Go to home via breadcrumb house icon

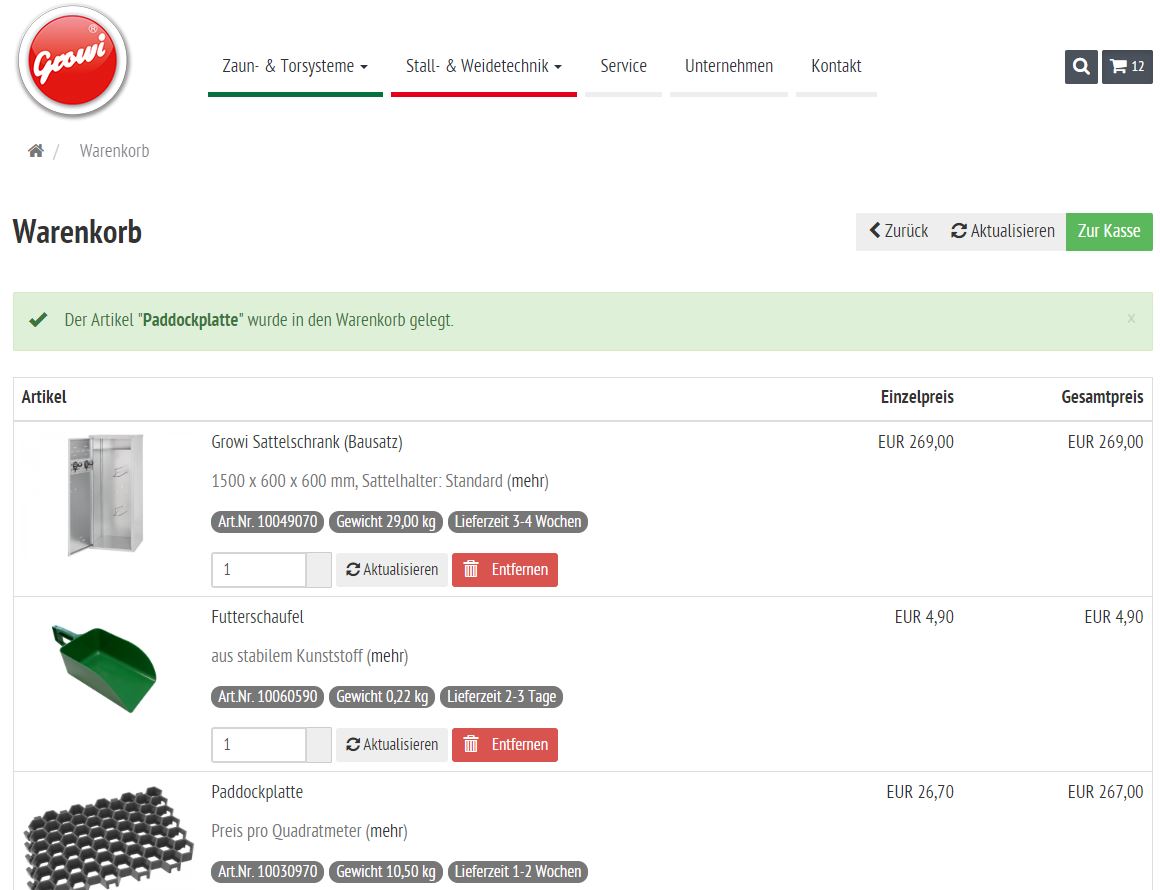click(36, 151)
